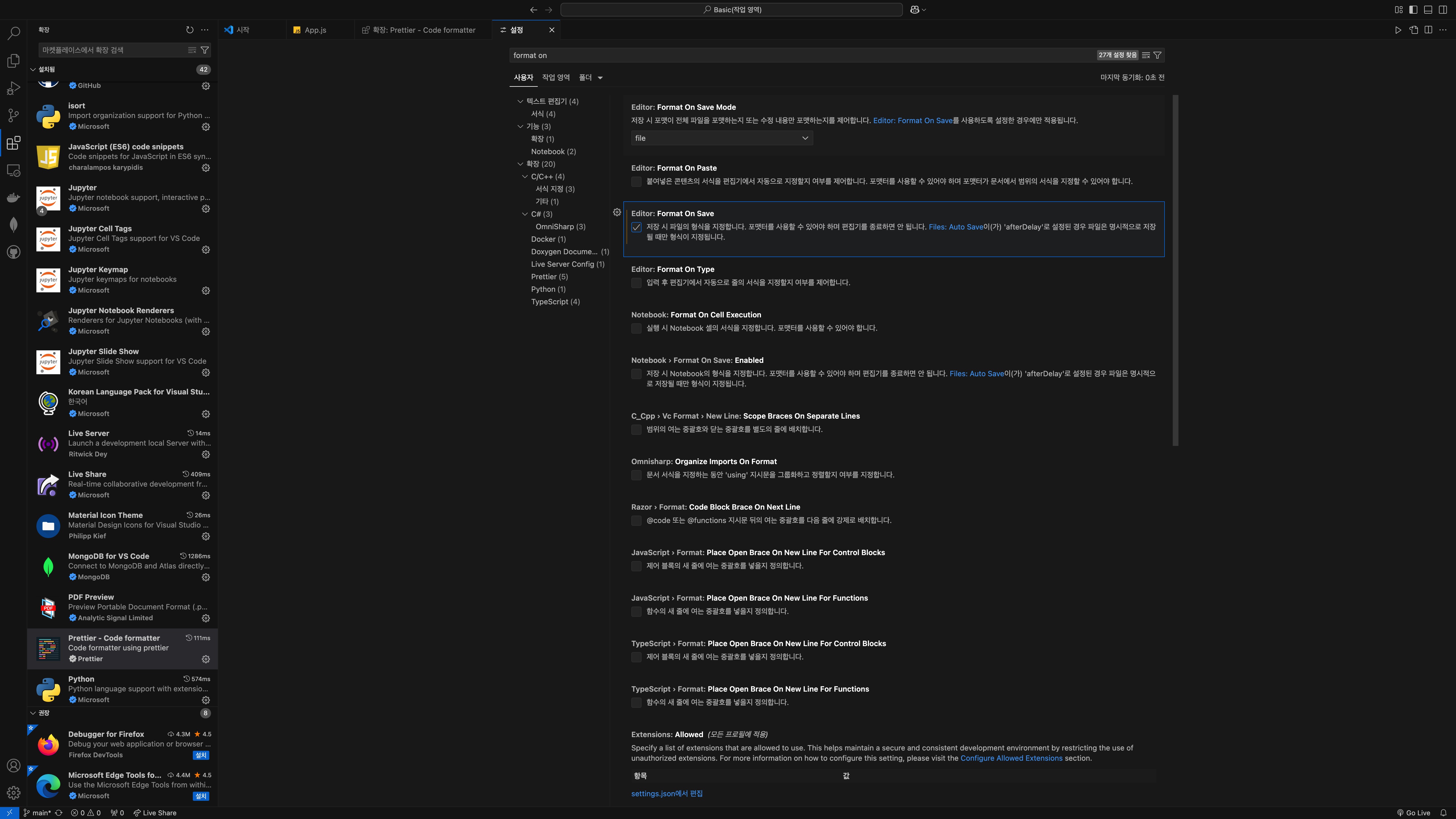Open Run and Debug view icon
Image resolution: width=1456 pixels, height=819 pixels.
[14, 88]
